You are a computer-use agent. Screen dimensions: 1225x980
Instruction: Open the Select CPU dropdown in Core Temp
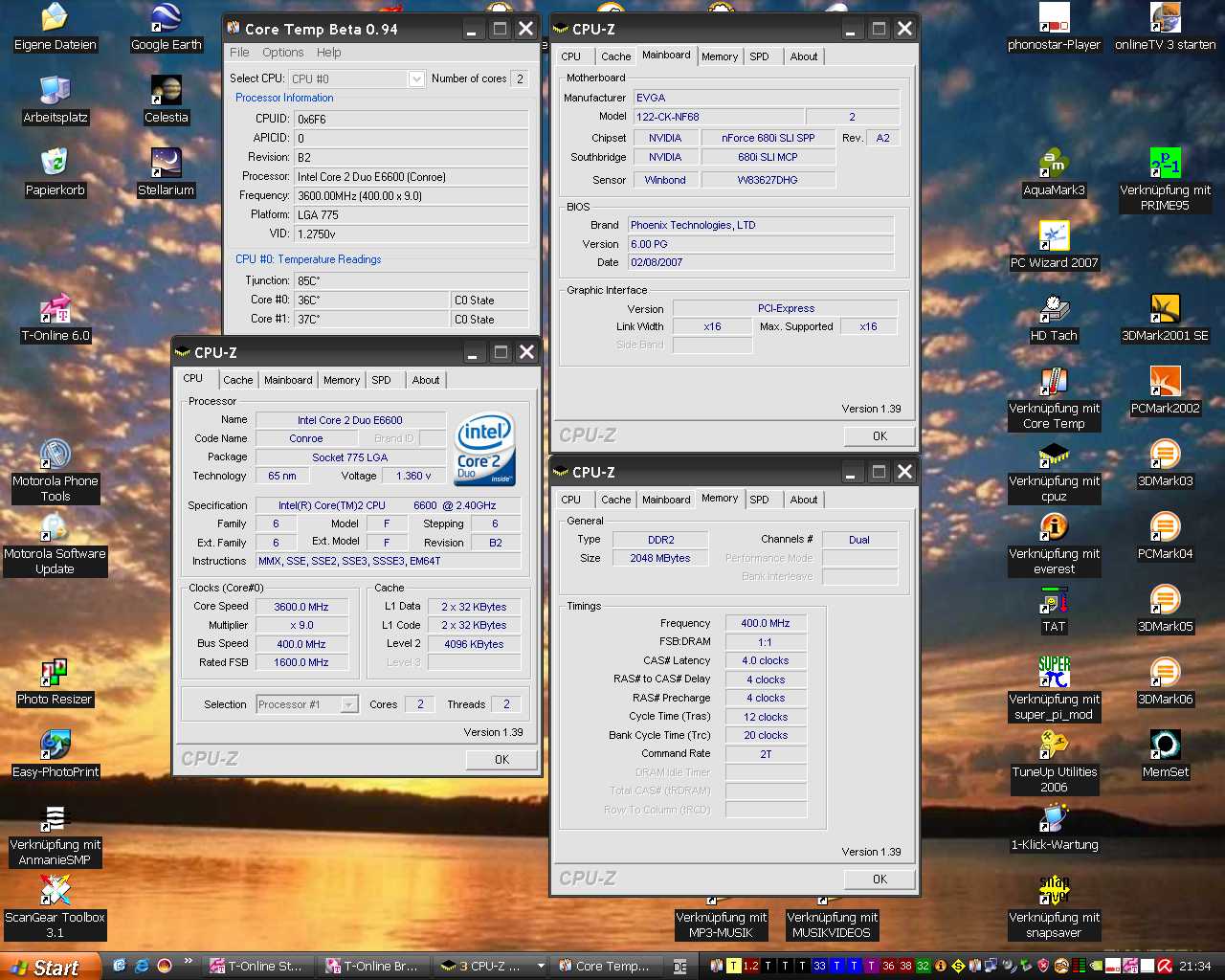click(x=416, y=78)
